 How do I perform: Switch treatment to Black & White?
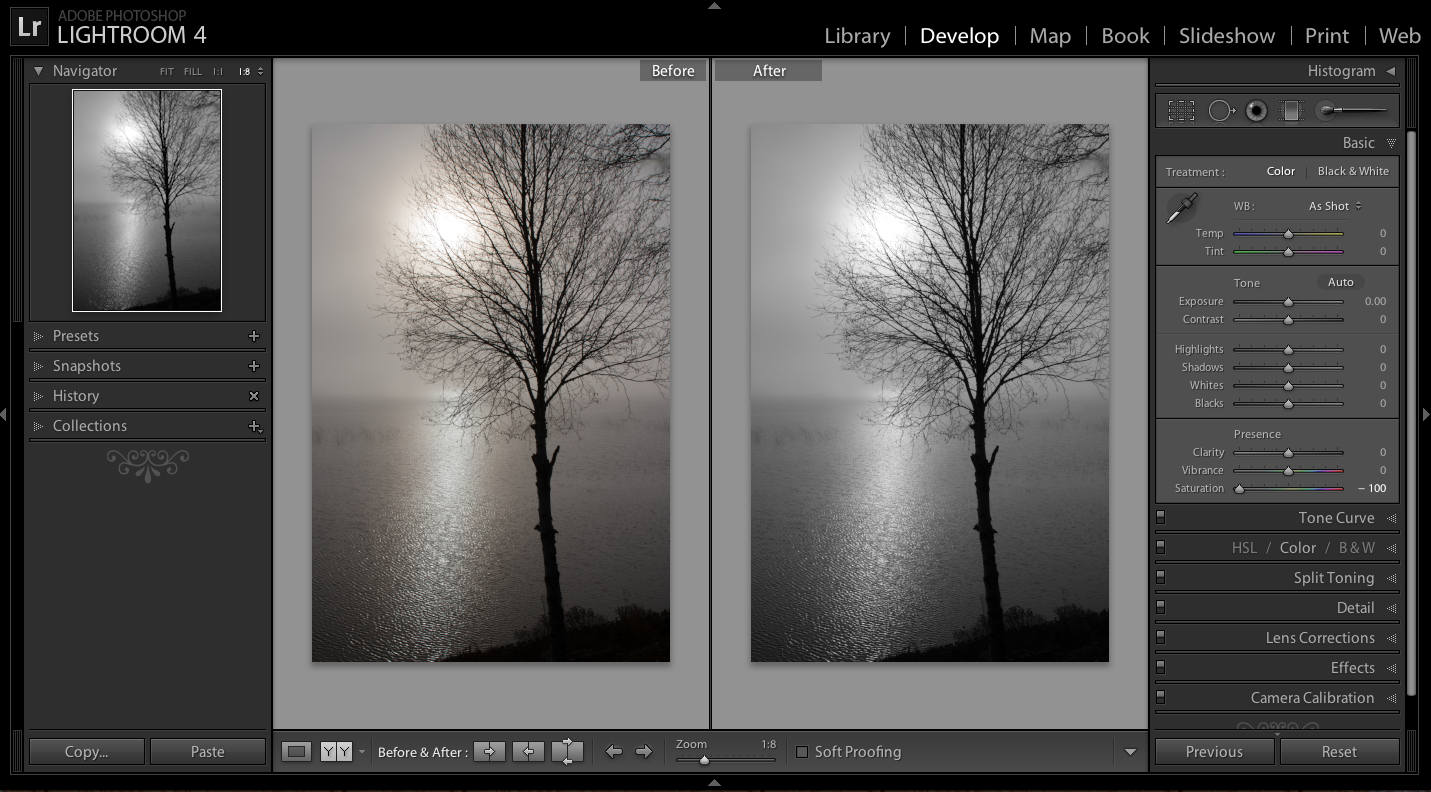(1352, 171)
